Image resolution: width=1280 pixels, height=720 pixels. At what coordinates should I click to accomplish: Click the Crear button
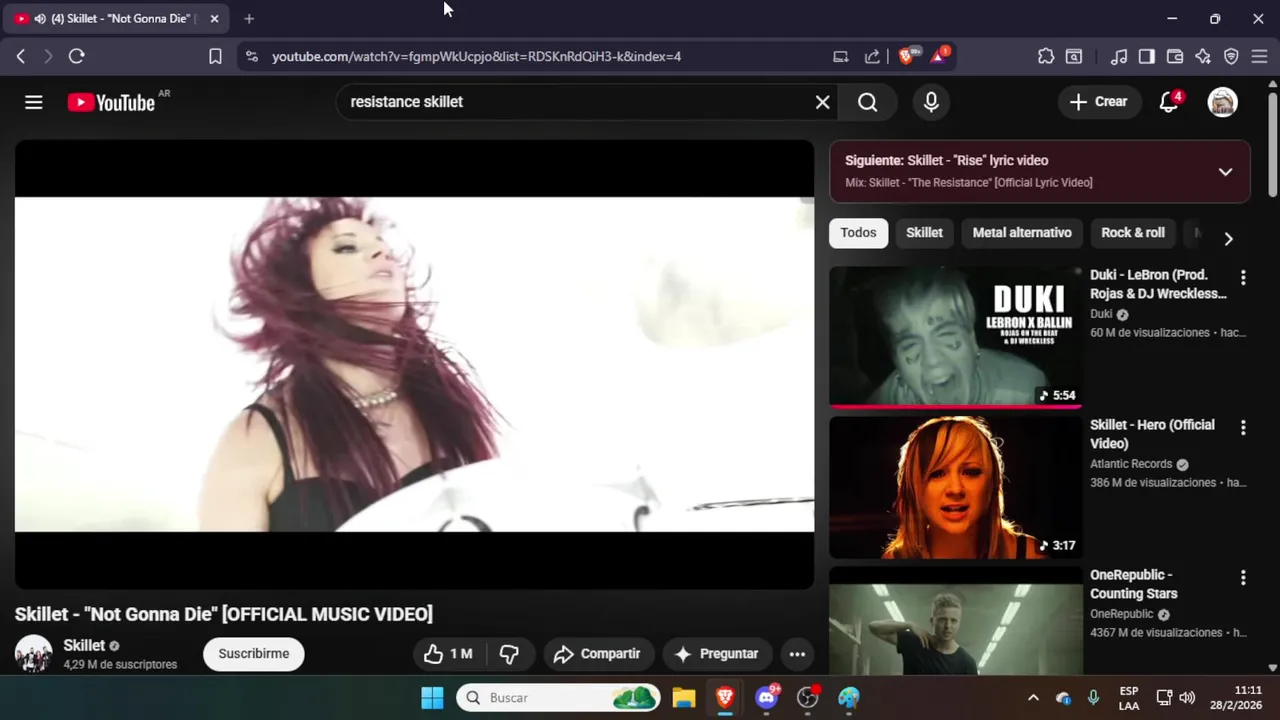(1098, 102)
